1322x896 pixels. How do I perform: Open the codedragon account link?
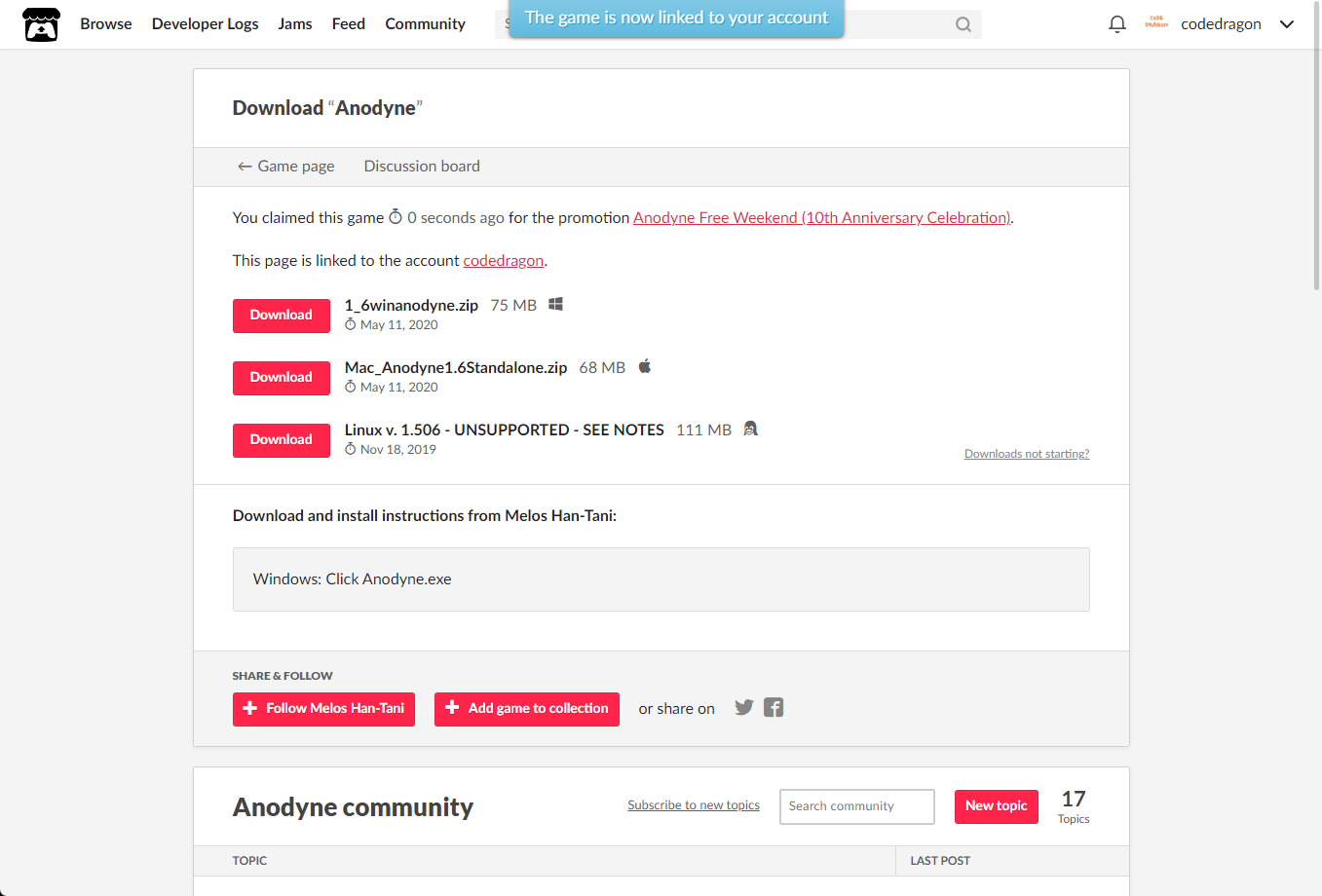point(503,261)
